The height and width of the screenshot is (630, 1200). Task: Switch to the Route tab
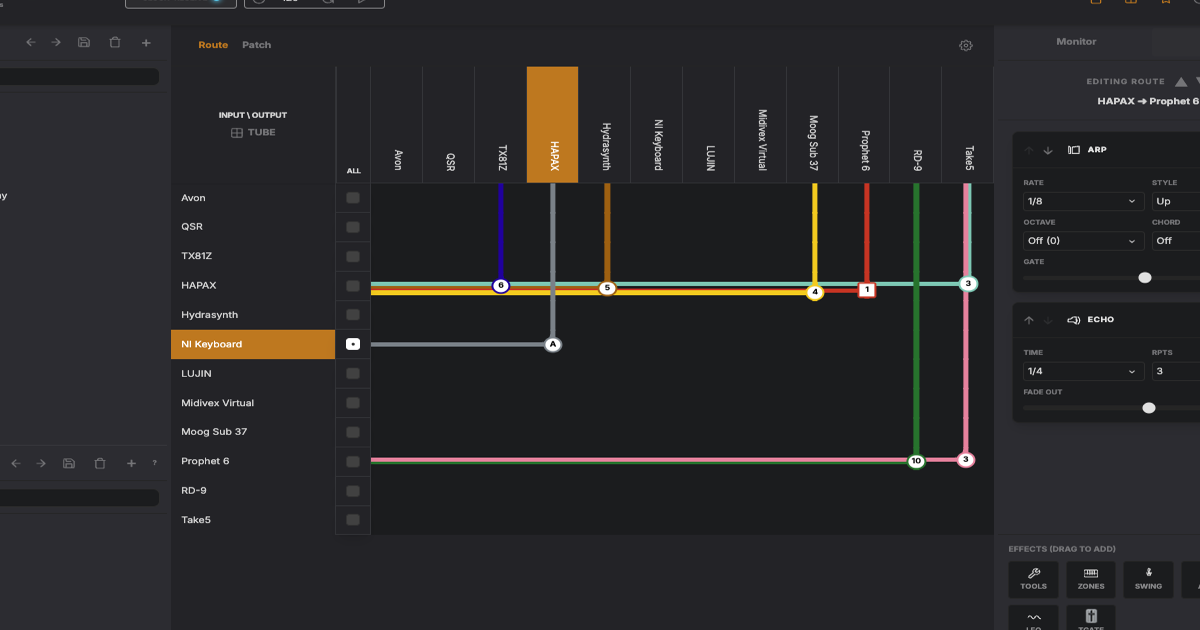coord(213,45)
